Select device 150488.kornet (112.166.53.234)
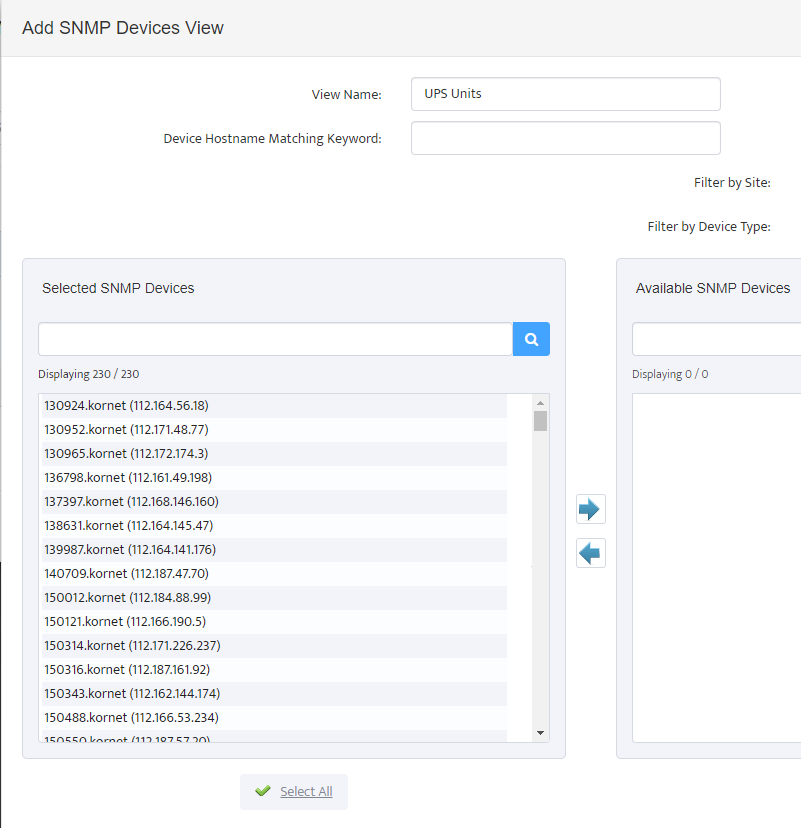Screen dimensions: 801x828 pos(275,718)
